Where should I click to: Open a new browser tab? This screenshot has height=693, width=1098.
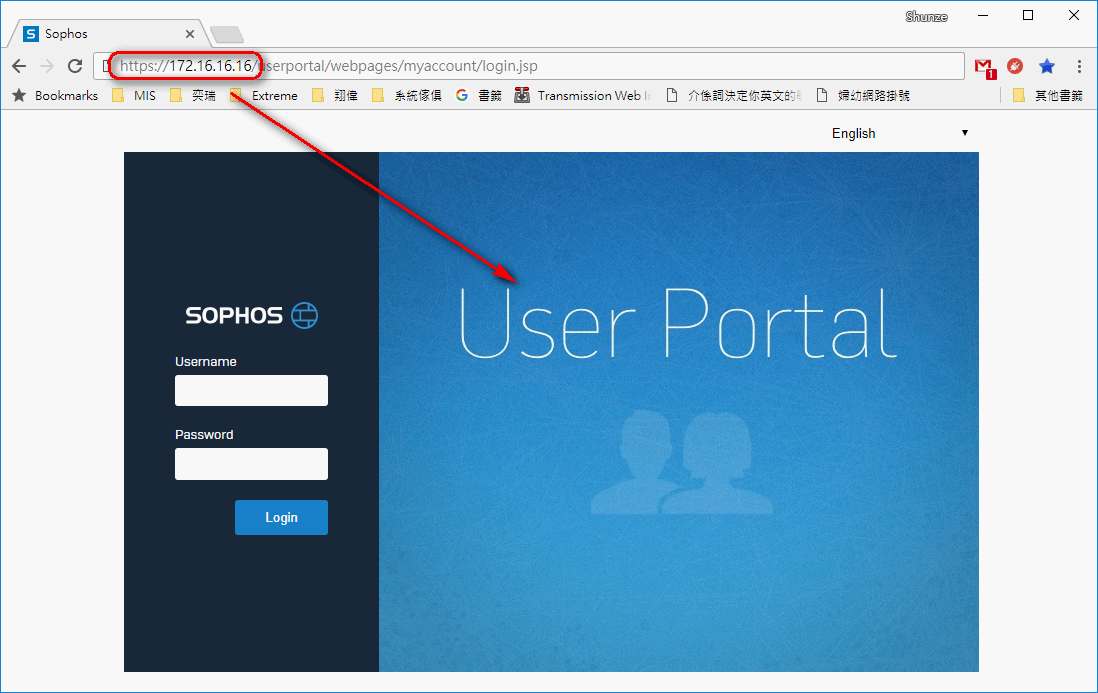(x=227, y=34)
